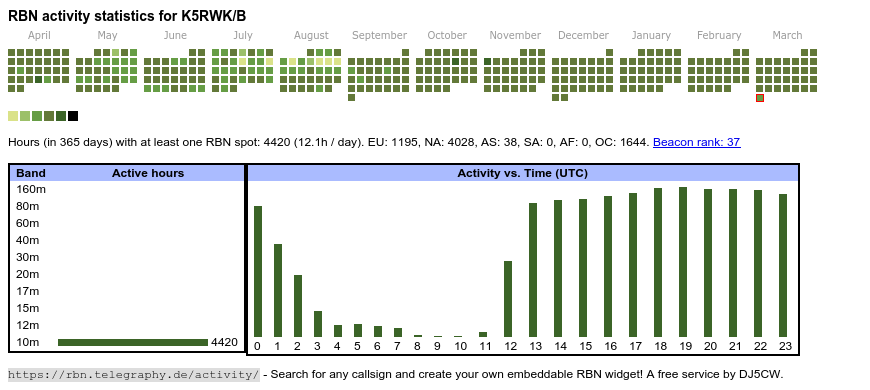Click the Active hours column header
Image resolution: width=870 pixels, height=390 pixels.
(x=148, y=173)
